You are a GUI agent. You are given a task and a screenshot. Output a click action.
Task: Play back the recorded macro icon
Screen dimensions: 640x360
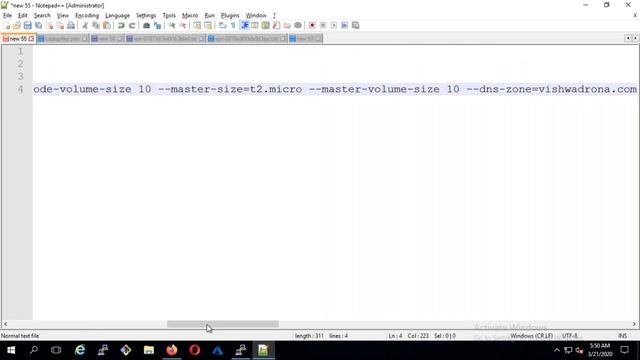(334, 25)
